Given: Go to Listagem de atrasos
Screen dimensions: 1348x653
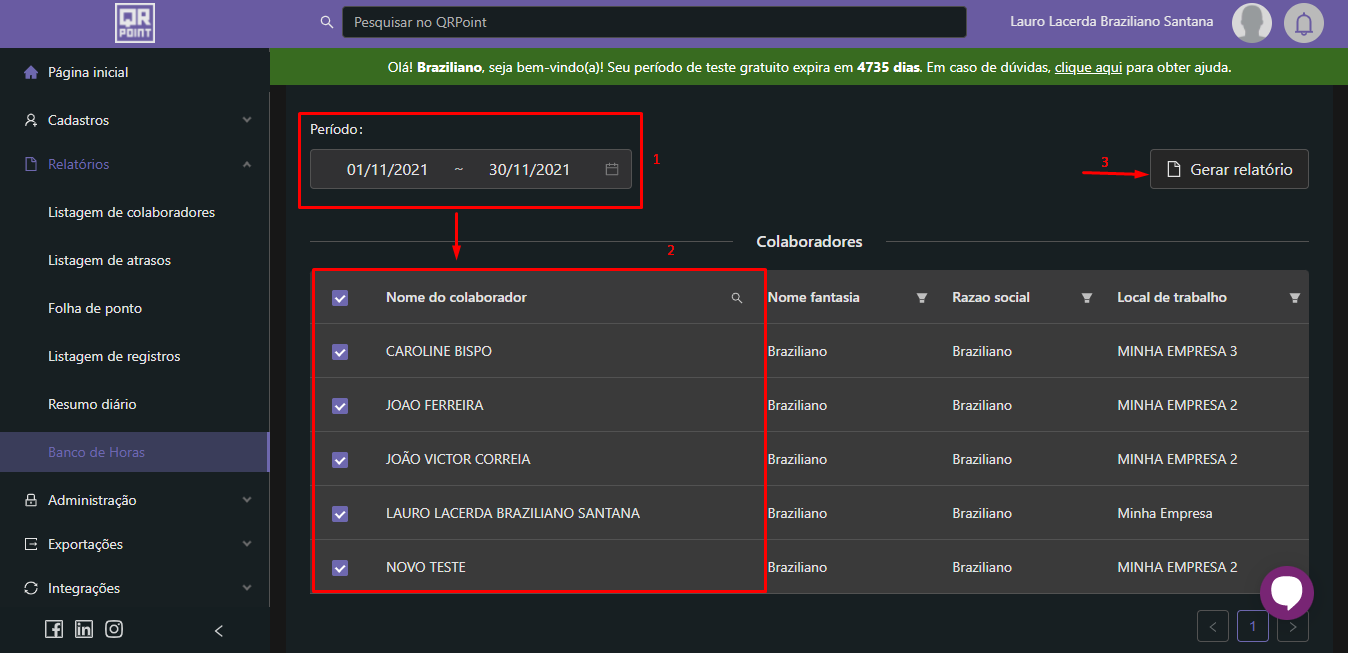Looking at the screenshot, I should (x=109, y=260).
